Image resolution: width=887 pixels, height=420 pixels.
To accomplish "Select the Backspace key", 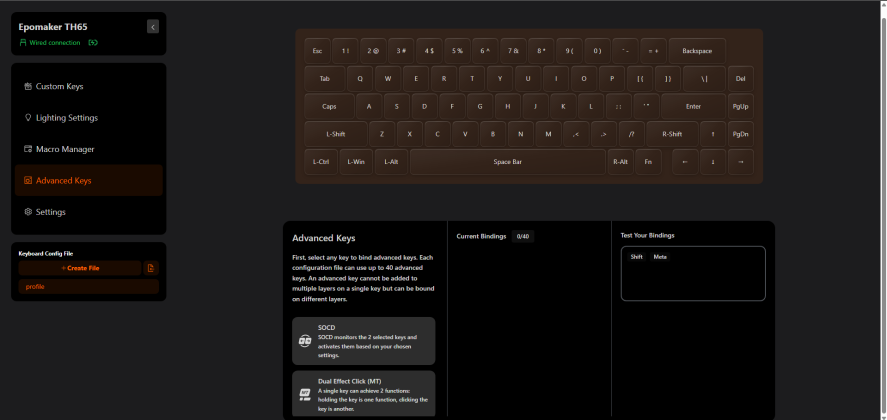I will [x=697, y=51].
